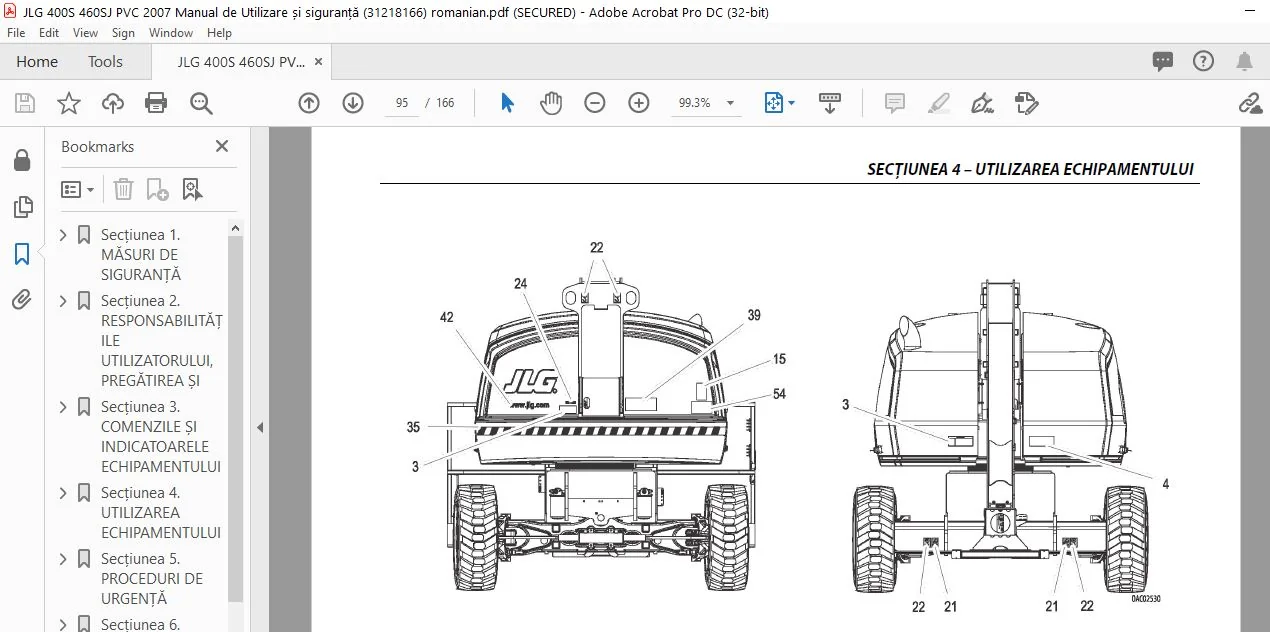This screenshot has width=1270, height=632.
Task: Go to the previous page with the up arrow
Action: [309, 103]
